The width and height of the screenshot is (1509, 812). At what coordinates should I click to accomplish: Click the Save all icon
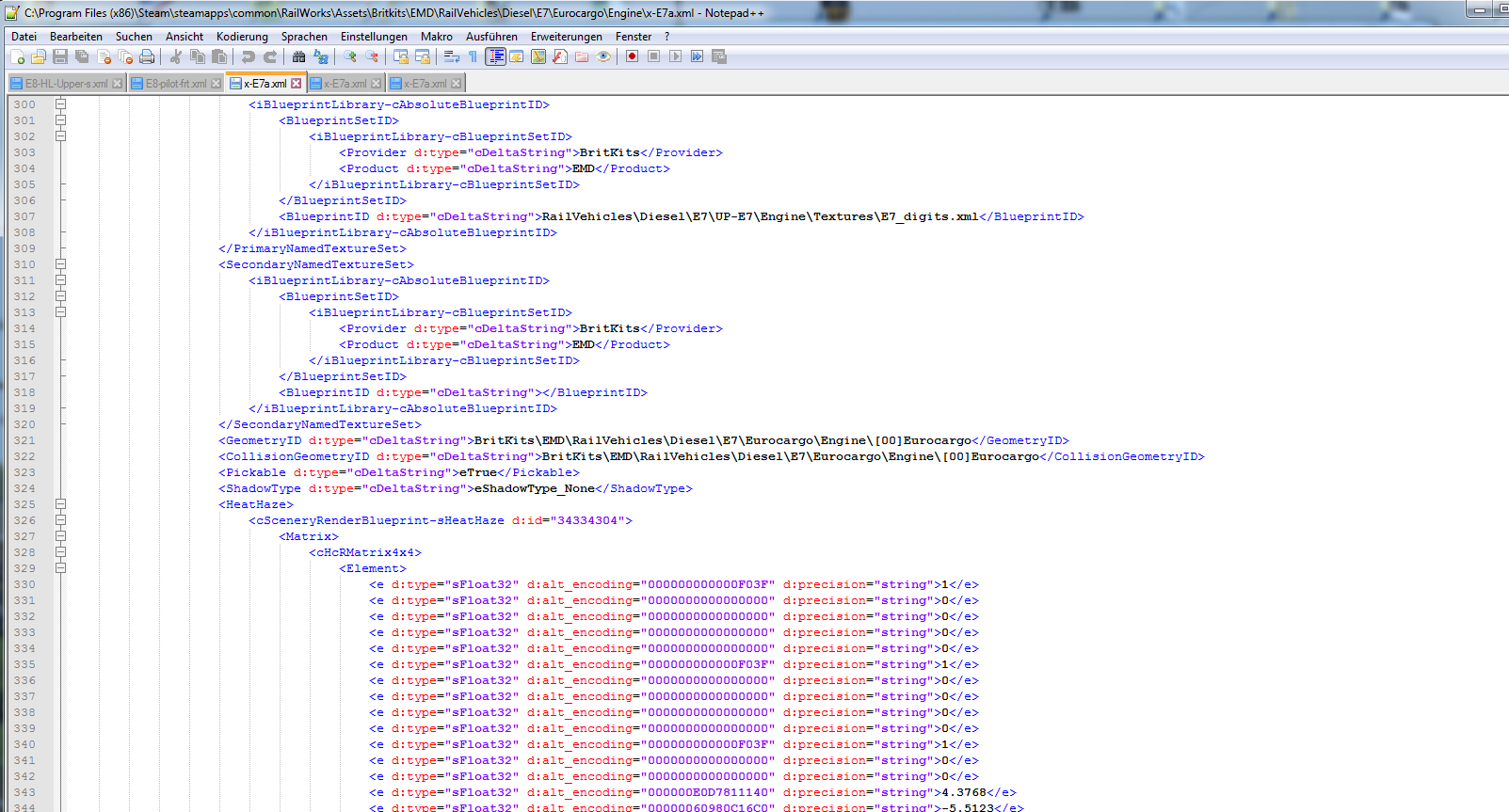[x=82, y=57]
